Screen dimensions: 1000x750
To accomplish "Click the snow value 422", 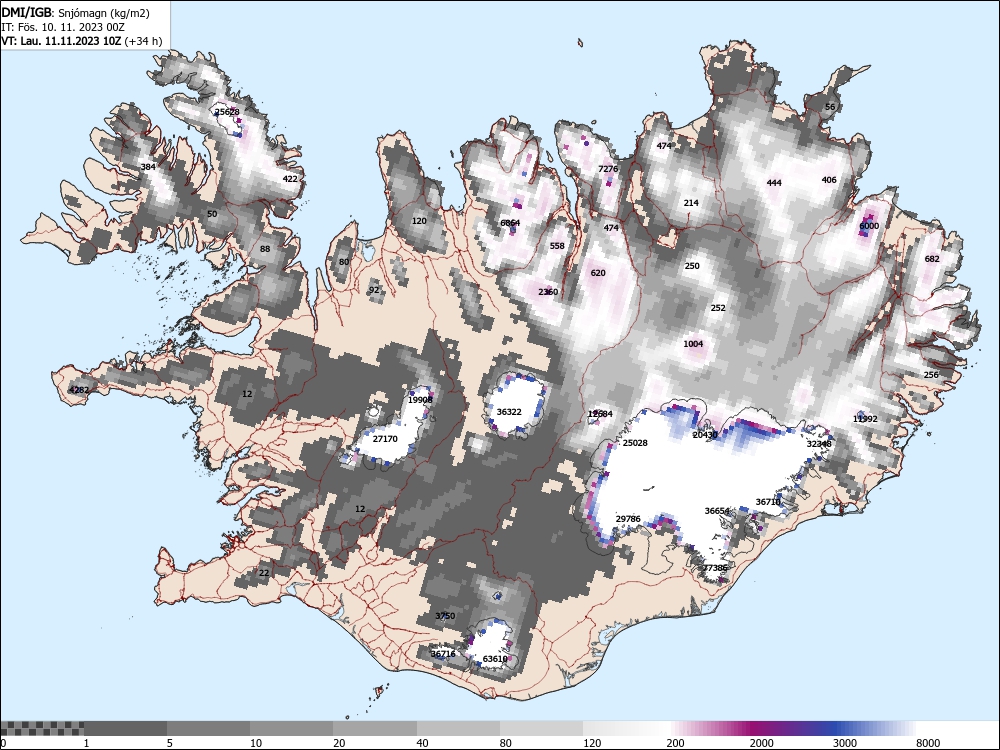I will click(290, 179).
